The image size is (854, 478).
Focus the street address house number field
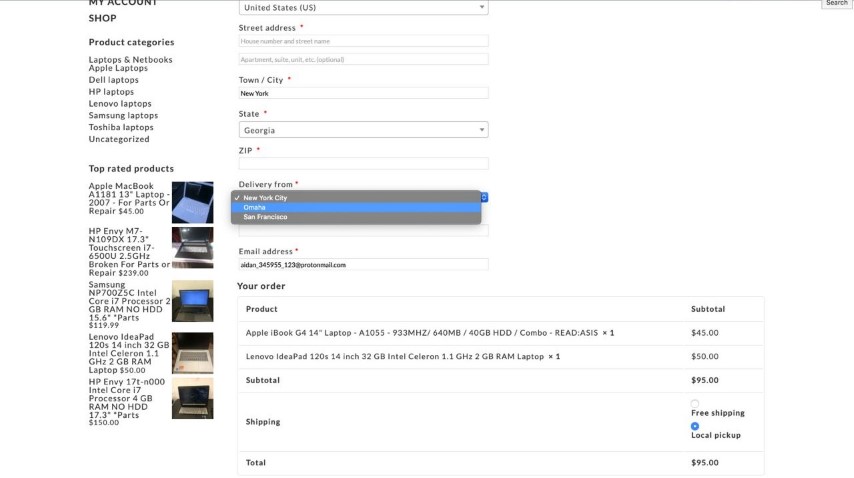363,41
